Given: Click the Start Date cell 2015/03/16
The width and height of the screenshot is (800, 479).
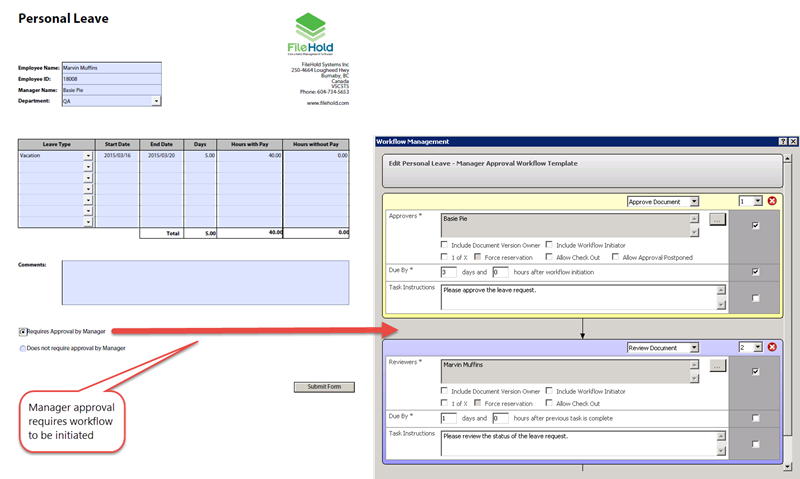Looking at the screenshot, I should point(117,156).
